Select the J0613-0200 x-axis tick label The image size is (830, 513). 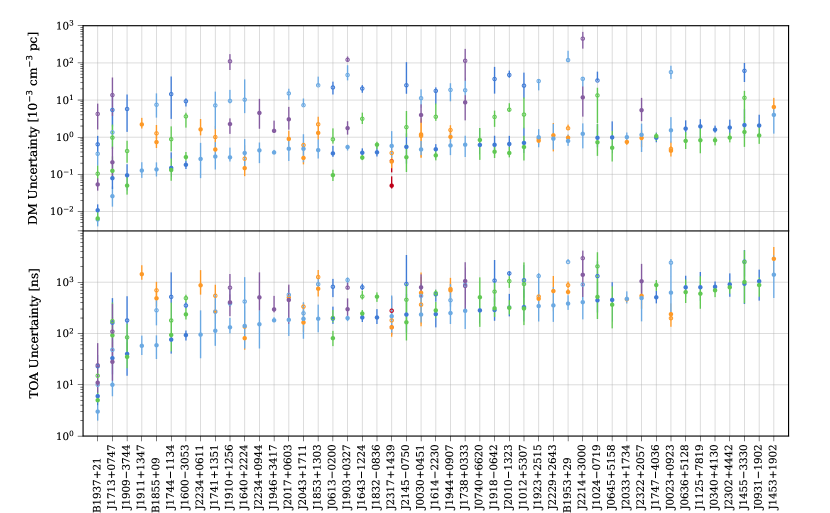[332, 474]
